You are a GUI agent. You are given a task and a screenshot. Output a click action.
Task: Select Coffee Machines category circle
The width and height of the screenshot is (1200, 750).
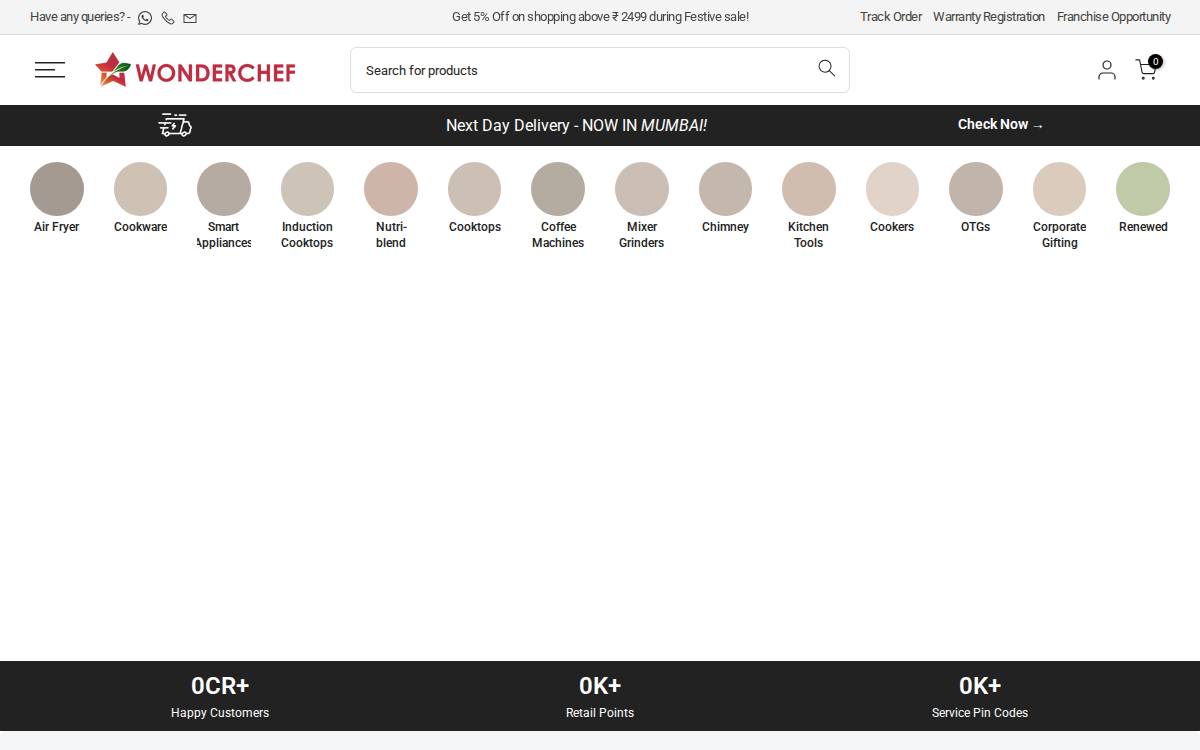point(558,189)
